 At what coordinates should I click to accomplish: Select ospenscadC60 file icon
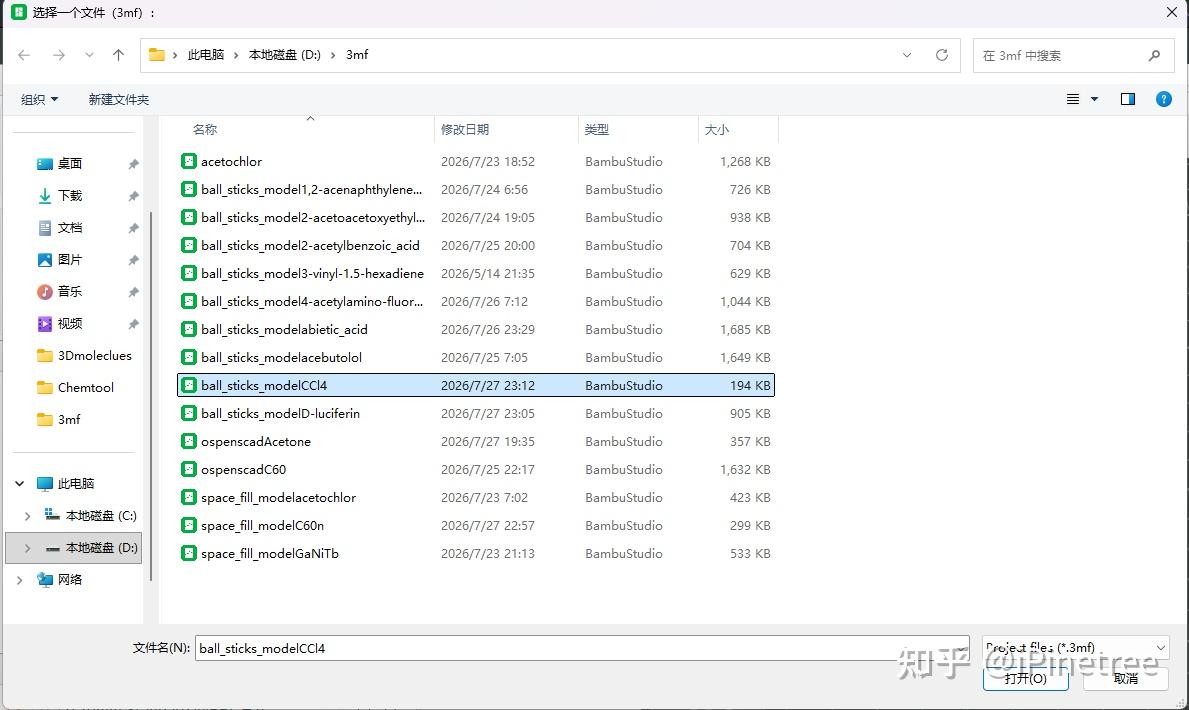(189, 470)
